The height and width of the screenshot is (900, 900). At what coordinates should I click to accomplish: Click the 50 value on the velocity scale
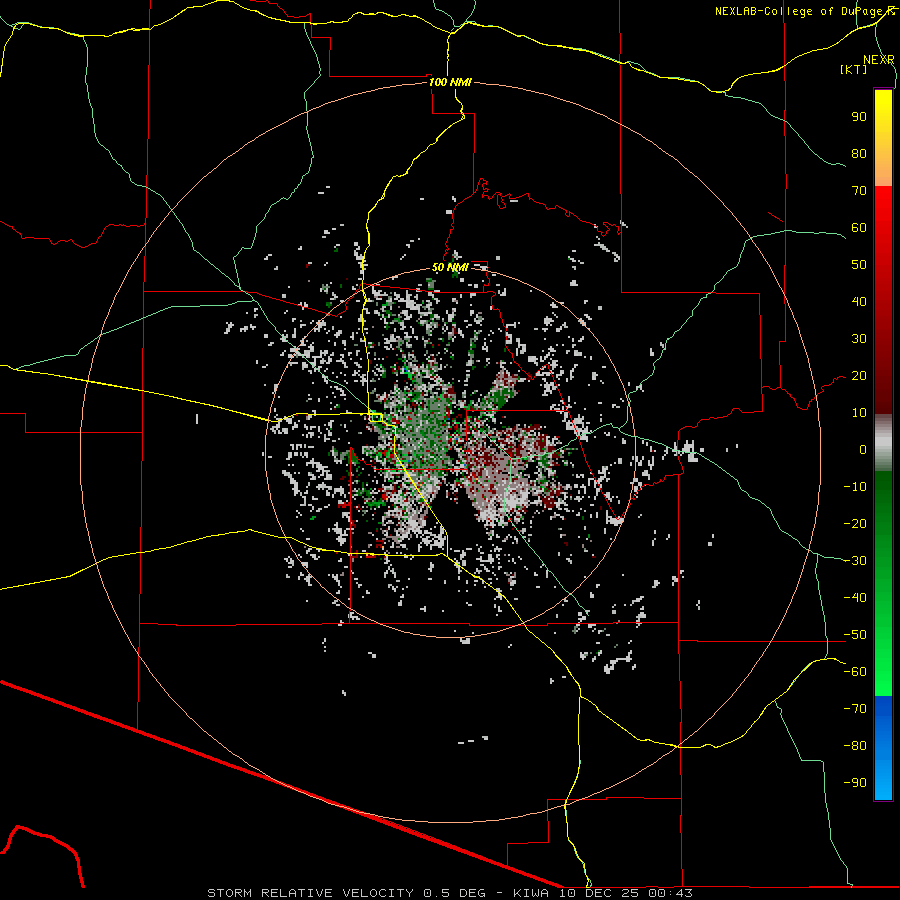(859, 265)
